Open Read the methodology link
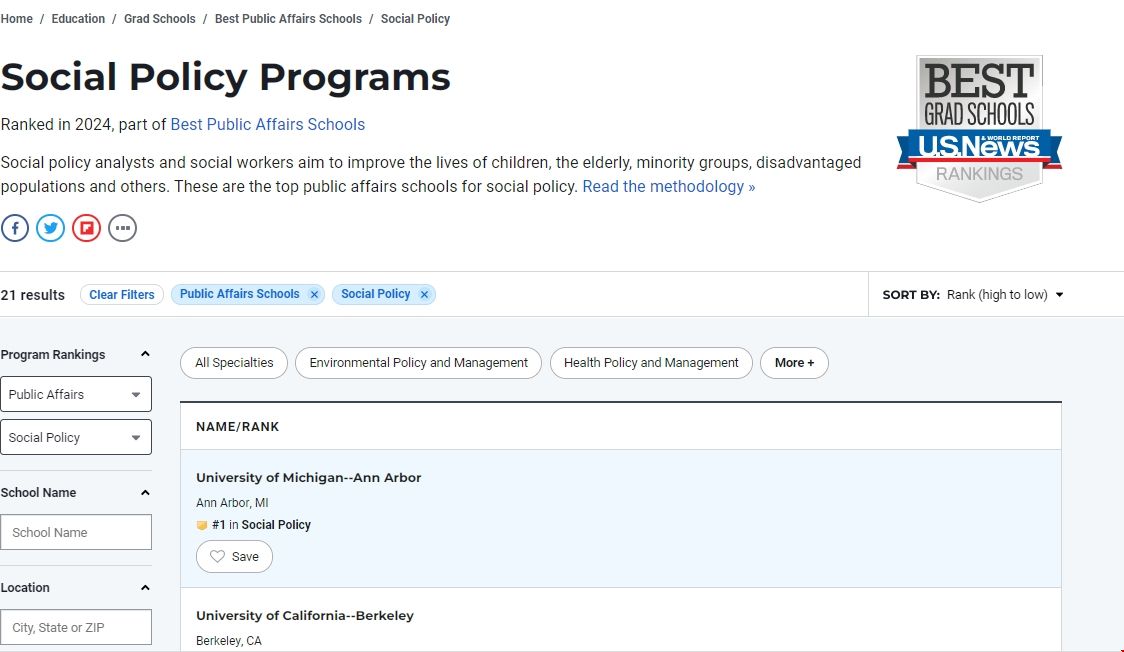Viewport: 1124px width, 652px height. pyautogui.click(x=668, y=187)
